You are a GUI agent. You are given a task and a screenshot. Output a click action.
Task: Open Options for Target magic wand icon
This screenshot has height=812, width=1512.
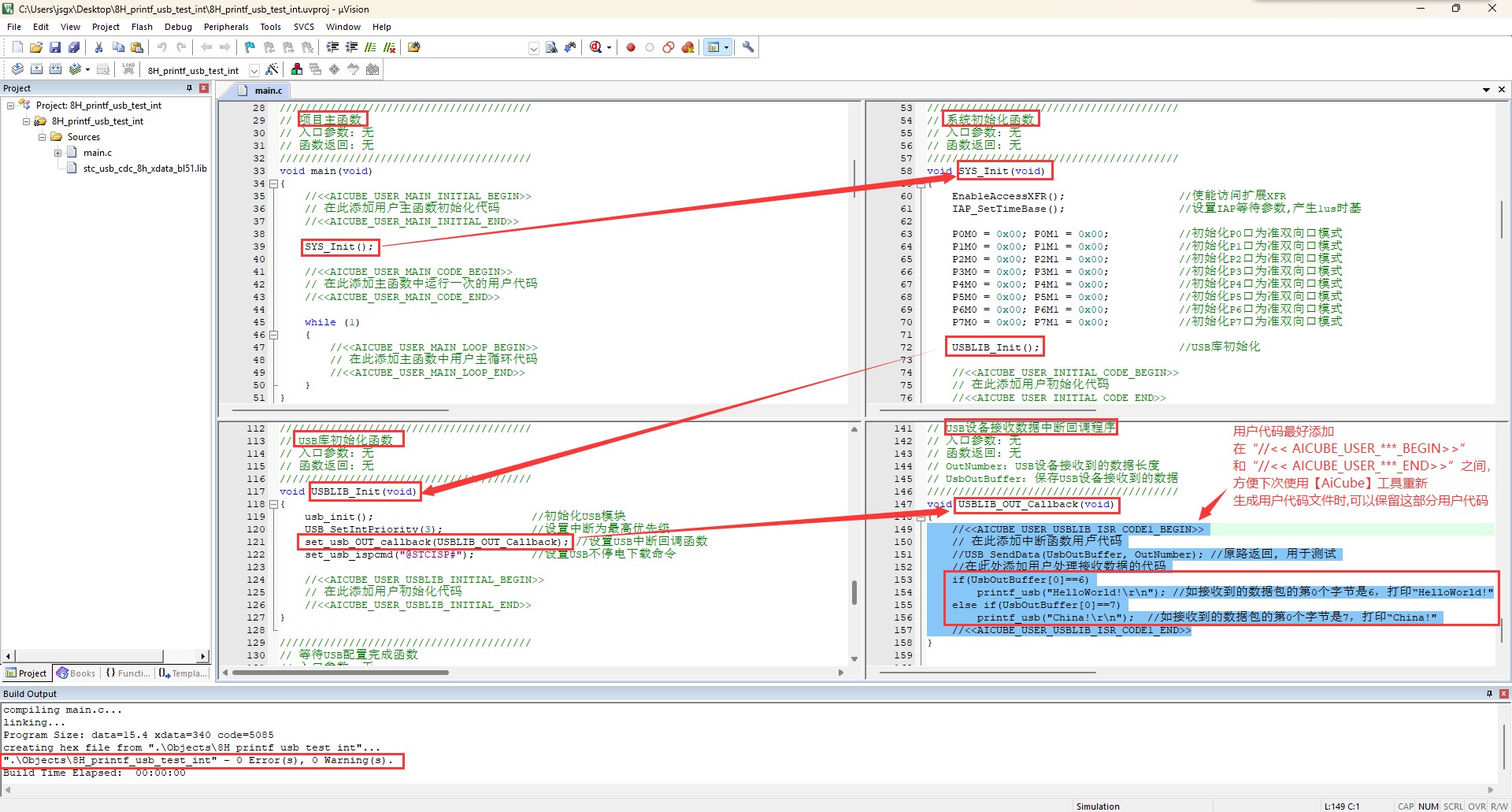[272, 69]
